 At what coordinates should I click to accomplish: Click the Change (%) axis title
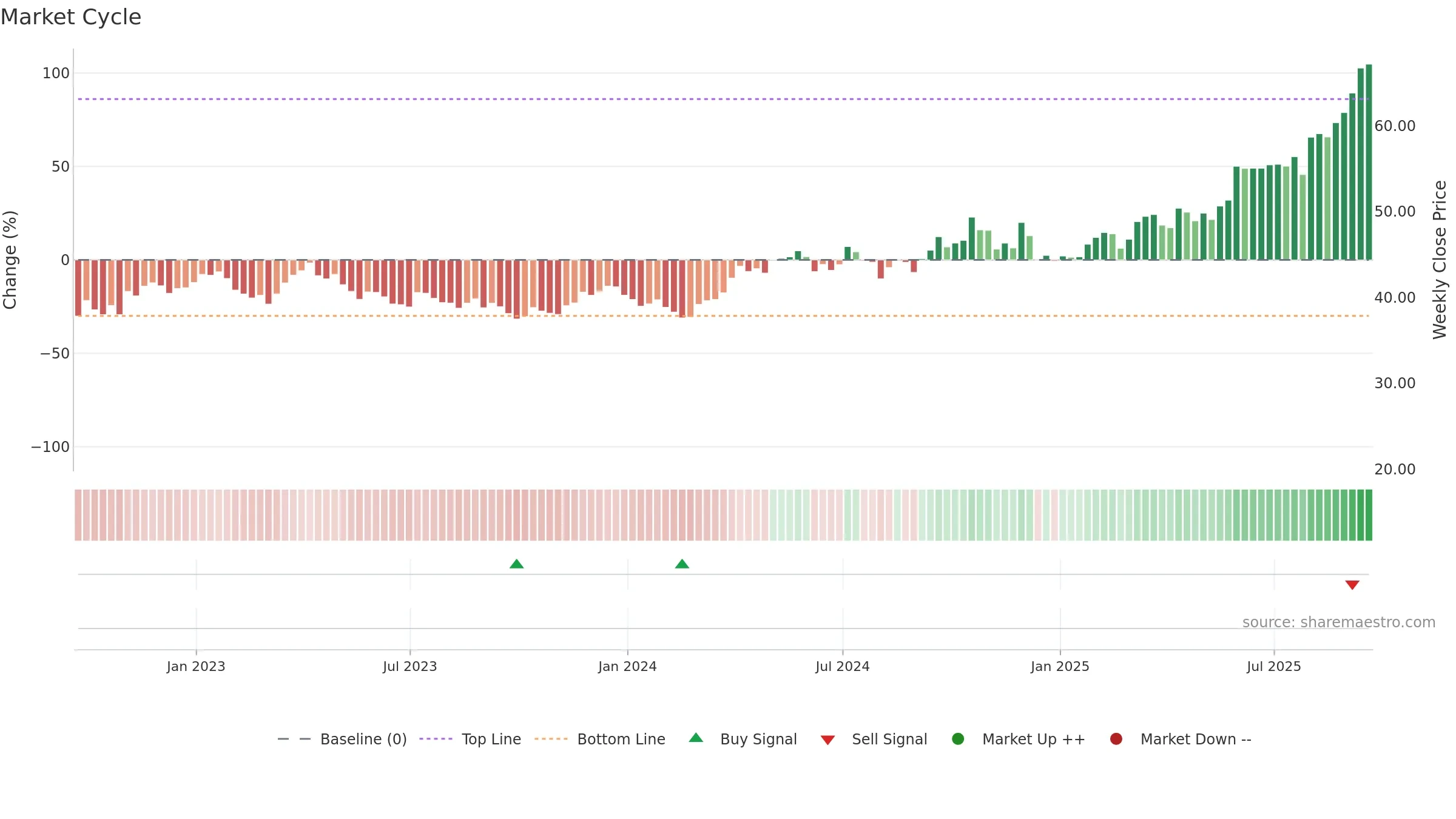tap(10, 260)
